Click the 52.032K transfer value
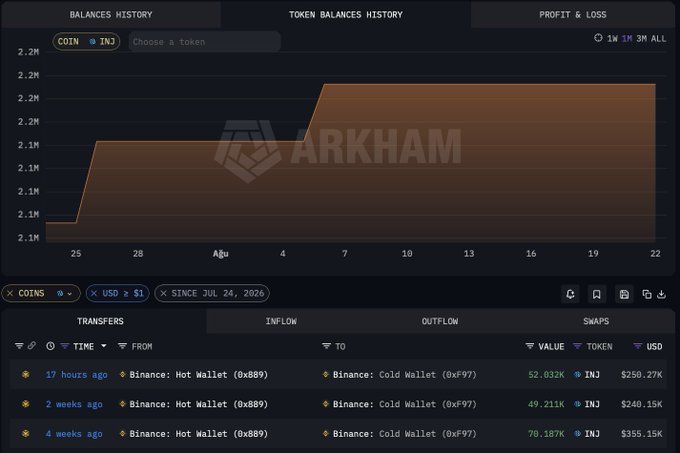Screen dimensions: 680x453 point(546,375)
